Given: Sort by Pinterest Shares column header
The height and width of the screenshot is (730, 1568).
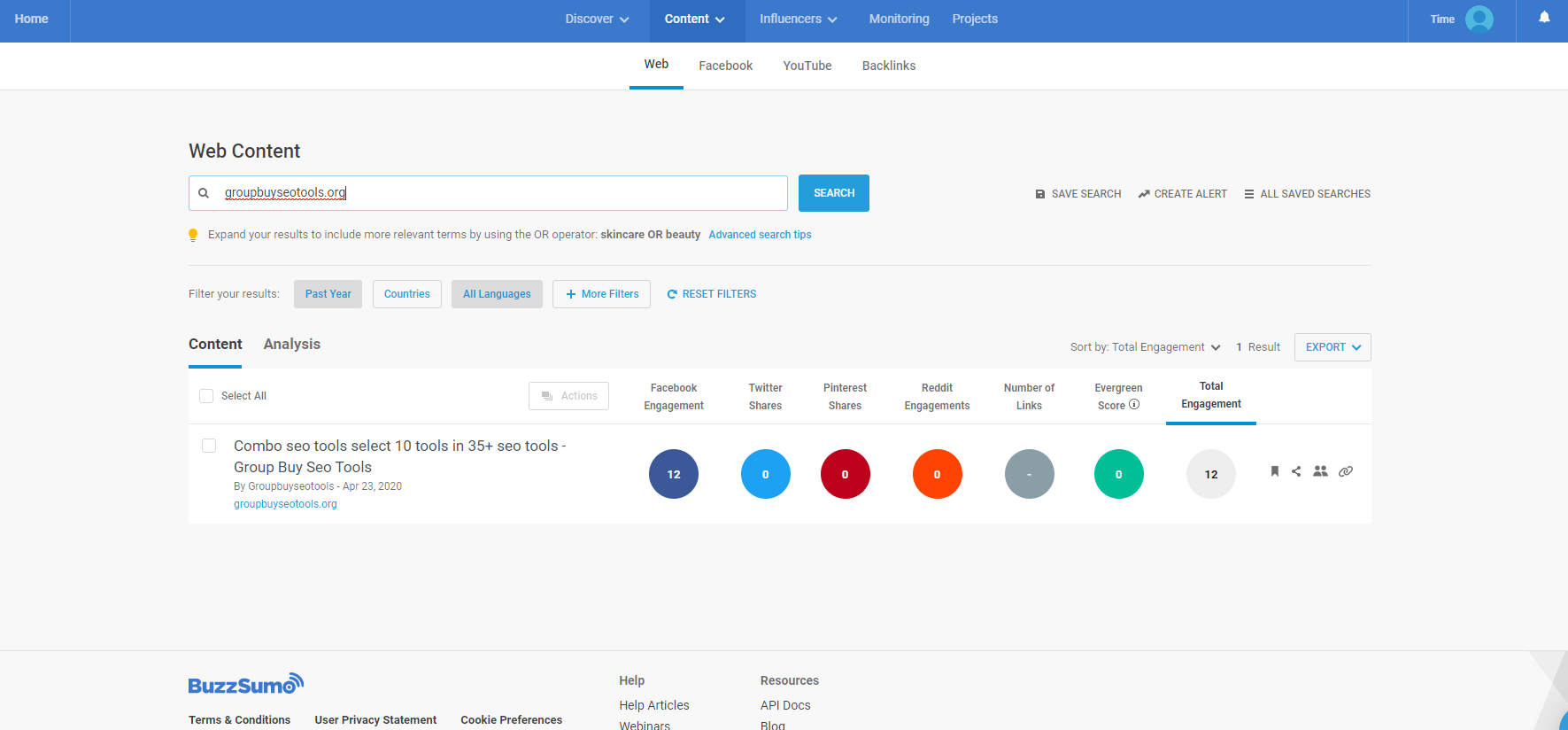Looking at the screenshot, I should tap(846, 397).
